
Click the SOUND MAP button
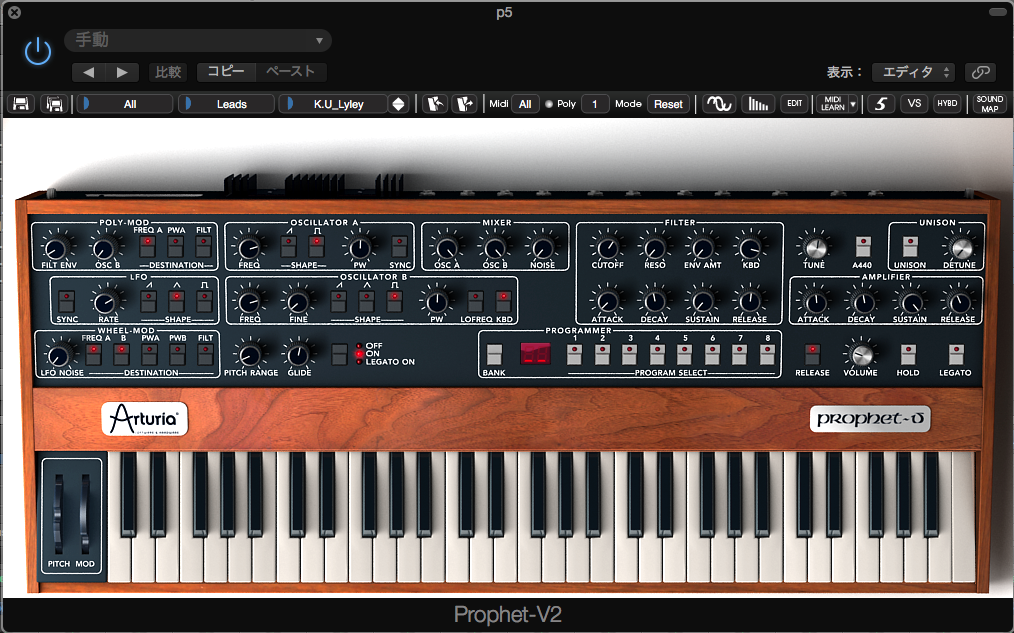tap(989, 104)
